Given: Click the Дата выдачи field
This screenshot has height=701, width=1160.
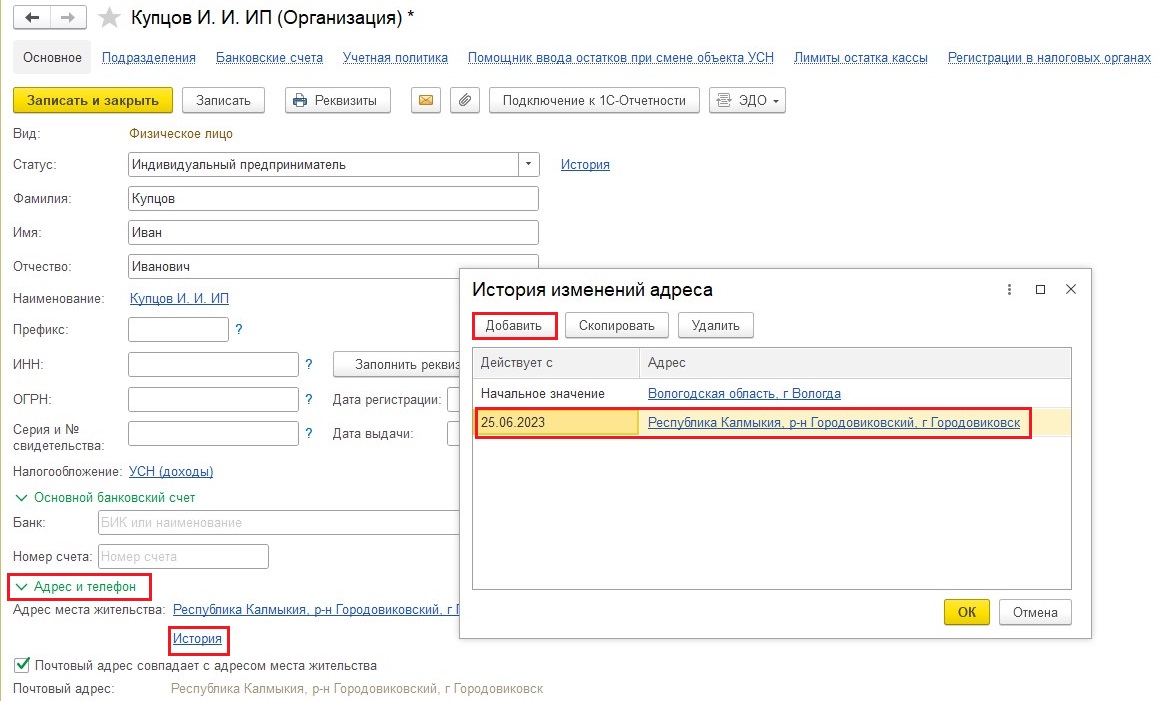Looking at the screenshot, I should tap(453, 434).
